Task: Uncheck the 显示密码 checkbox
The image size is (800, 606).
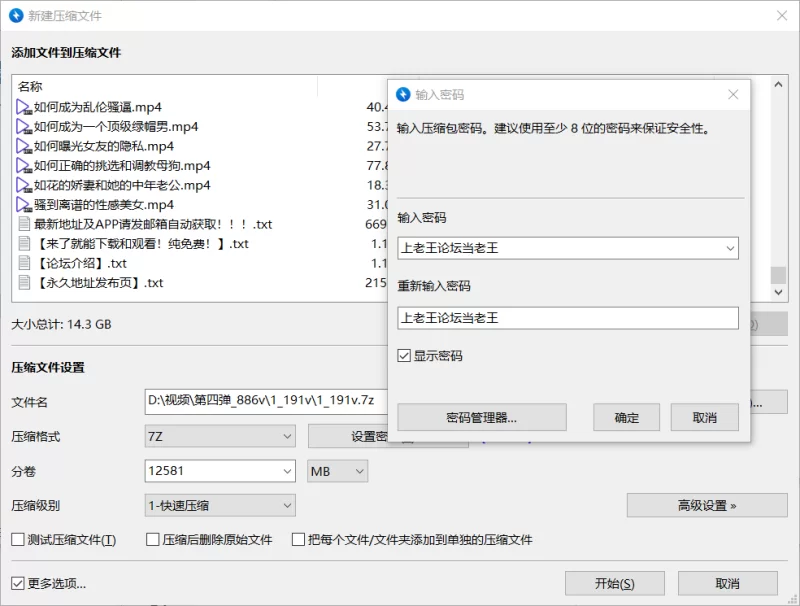Action: pos(404,356)
